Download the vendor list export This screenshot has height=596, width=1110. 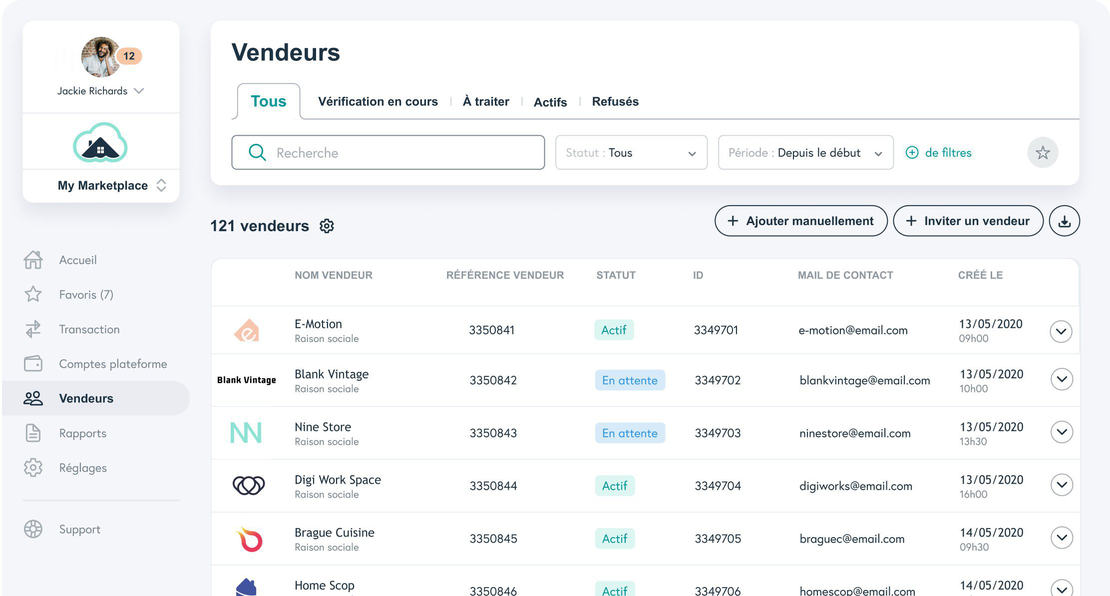[x=1064, y=221]
